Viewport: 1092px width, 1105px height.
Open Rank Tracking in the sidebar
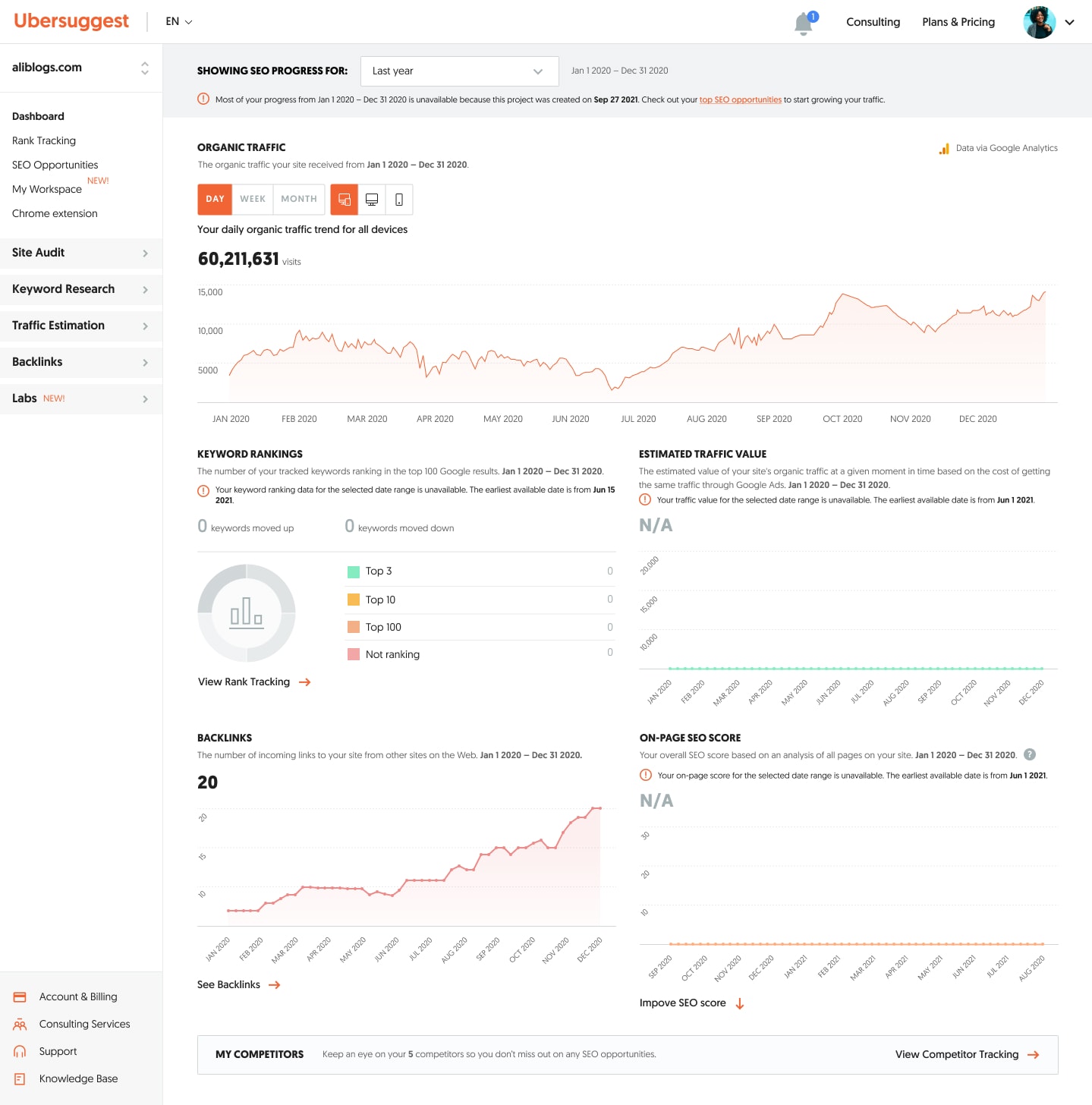tap(44, 140)
